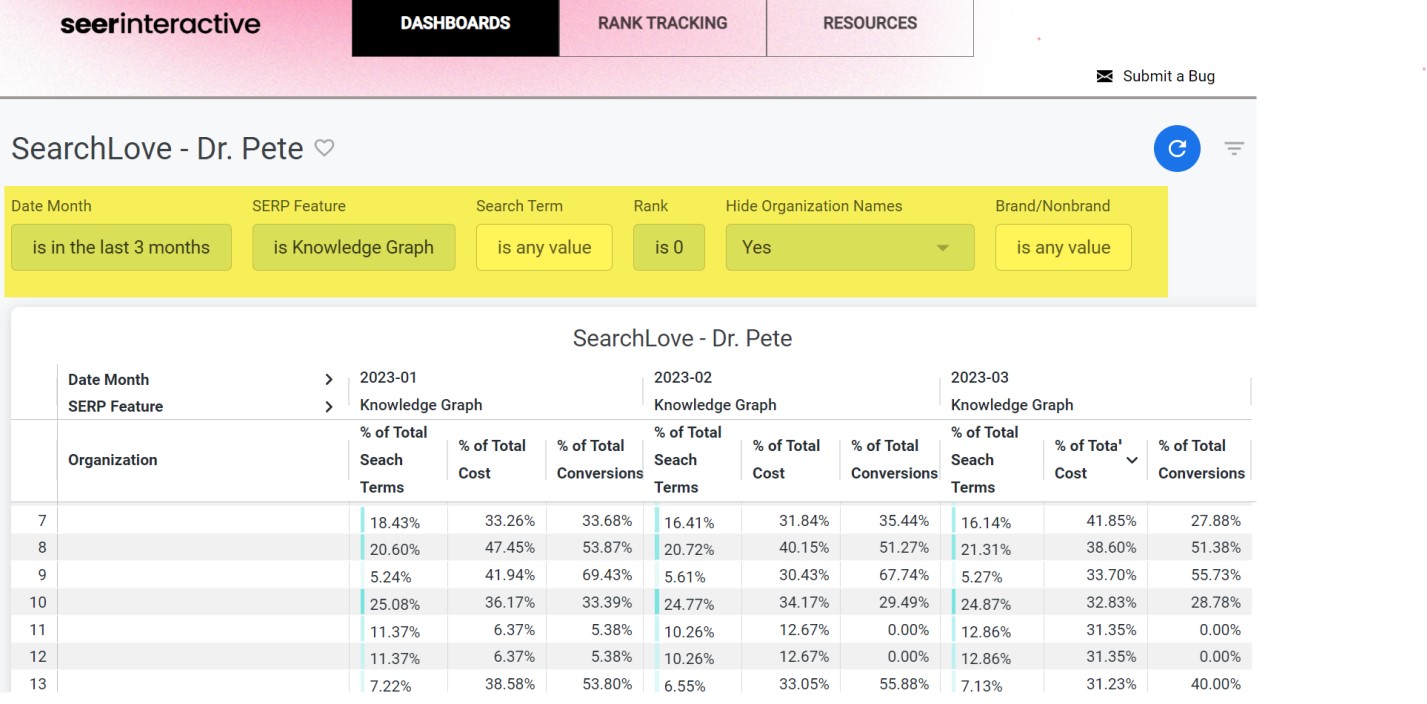Screen dimensions: 1427x704
Task: Edit the Rank is 0 filter
Action: point(668,247)
